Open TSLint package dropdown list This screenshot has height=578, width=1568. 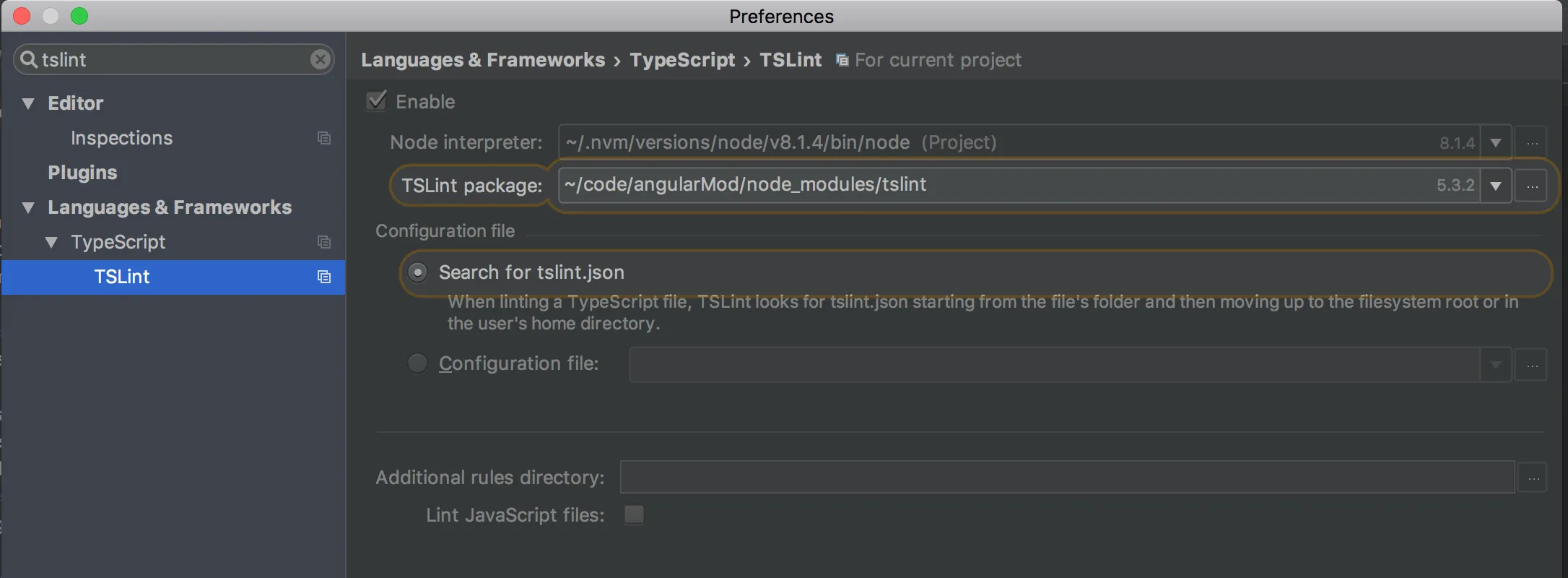point(1496,186)
